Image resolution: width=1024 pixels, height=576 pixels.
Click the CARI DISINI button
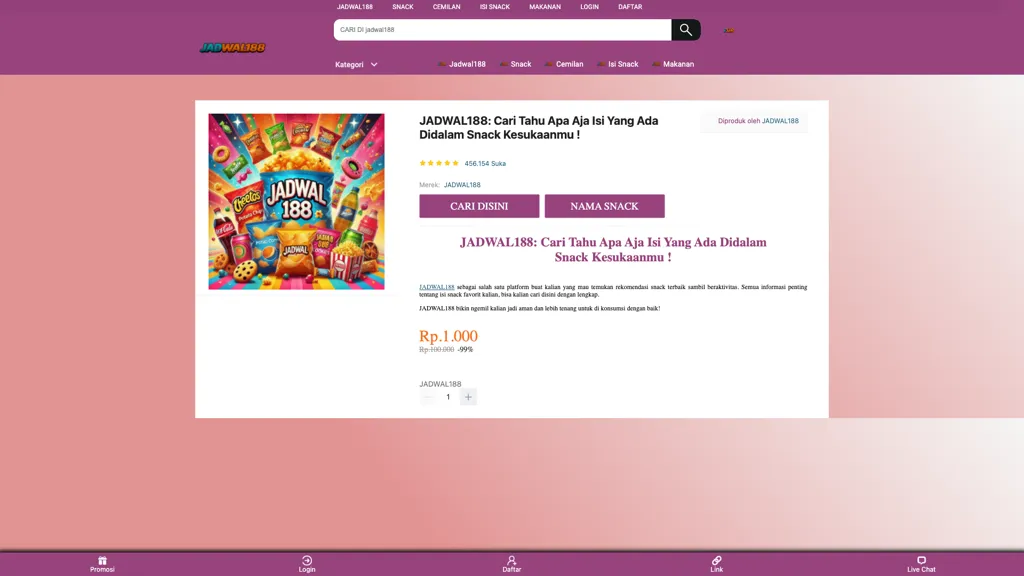click(479, 206)
